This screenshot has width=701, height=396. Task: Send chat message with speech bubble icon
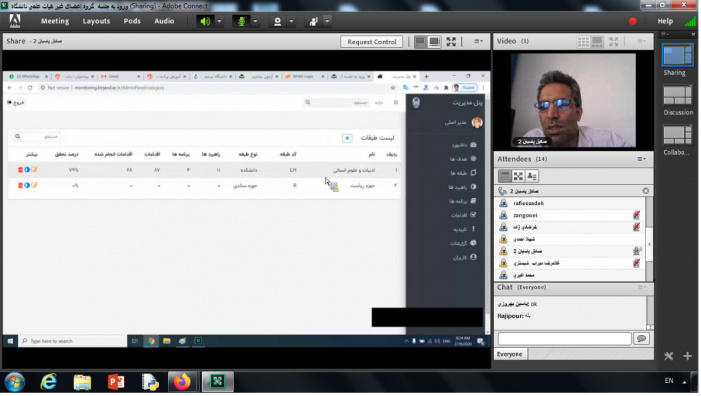pyautogui.click(x=641, y=339)
